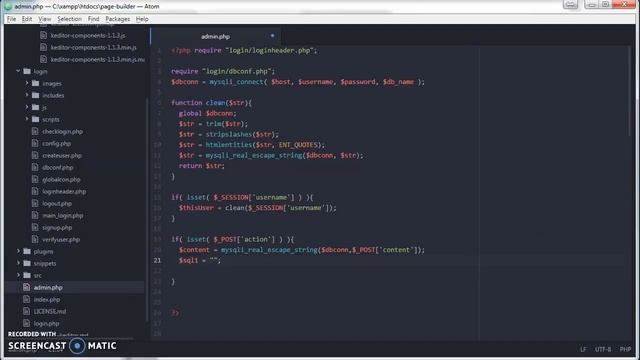
Task: Click 'stripslashes' in the clean function
Action: click(229, 134)
